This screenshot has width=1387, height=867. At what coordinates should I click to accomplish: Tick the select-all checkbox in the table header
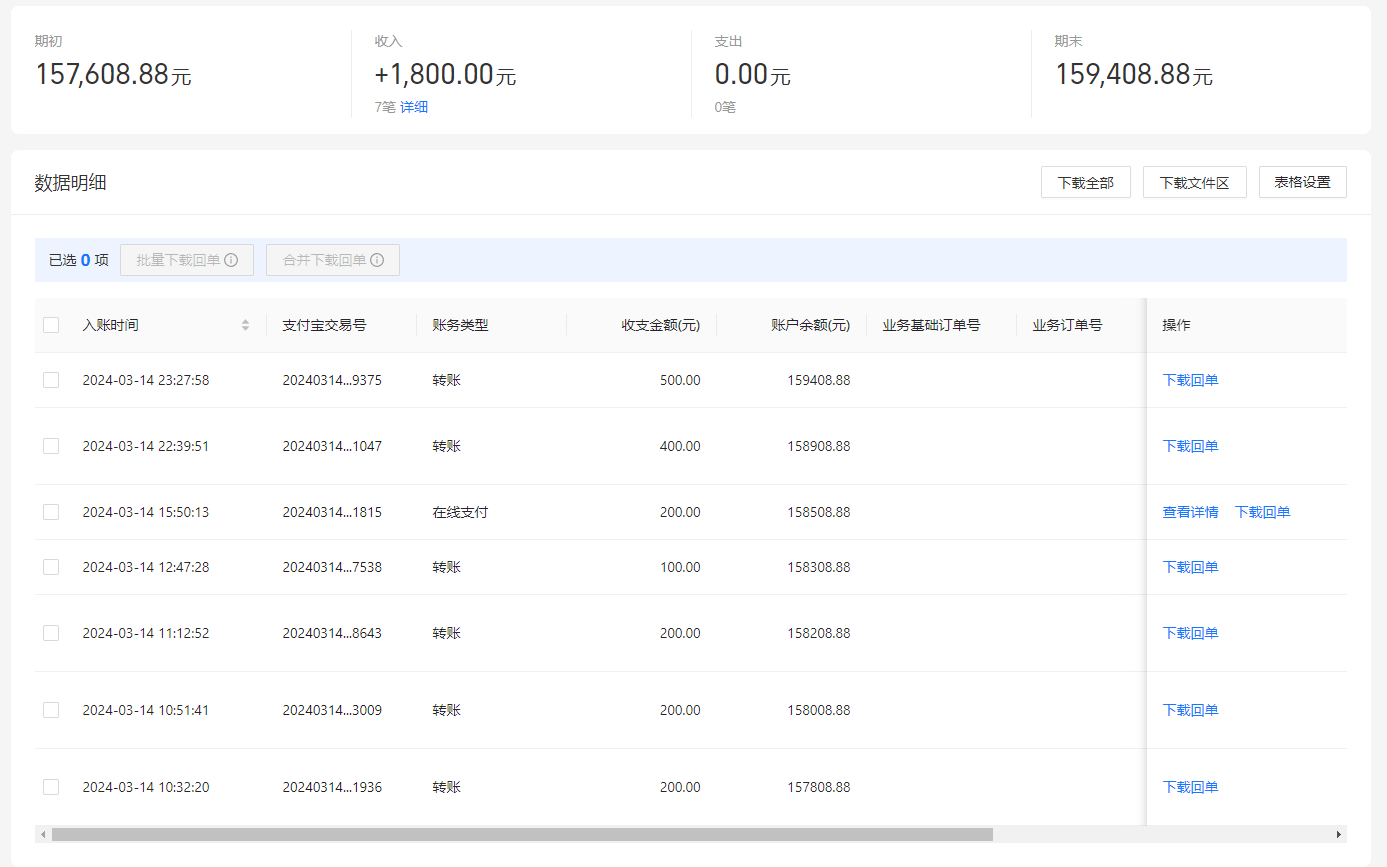51,325
